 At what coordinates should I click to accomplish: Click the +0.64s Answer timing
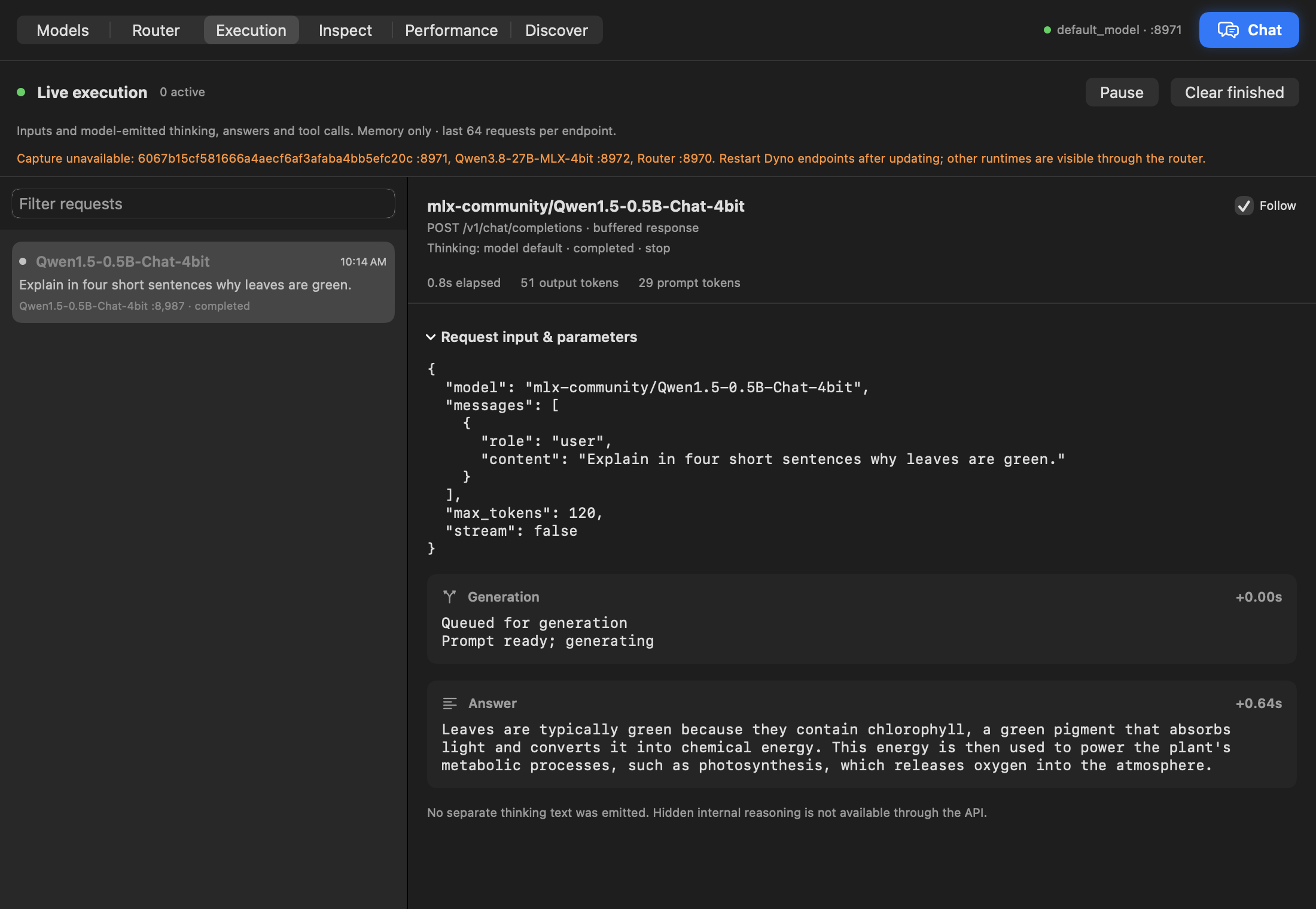point(1259,703)
